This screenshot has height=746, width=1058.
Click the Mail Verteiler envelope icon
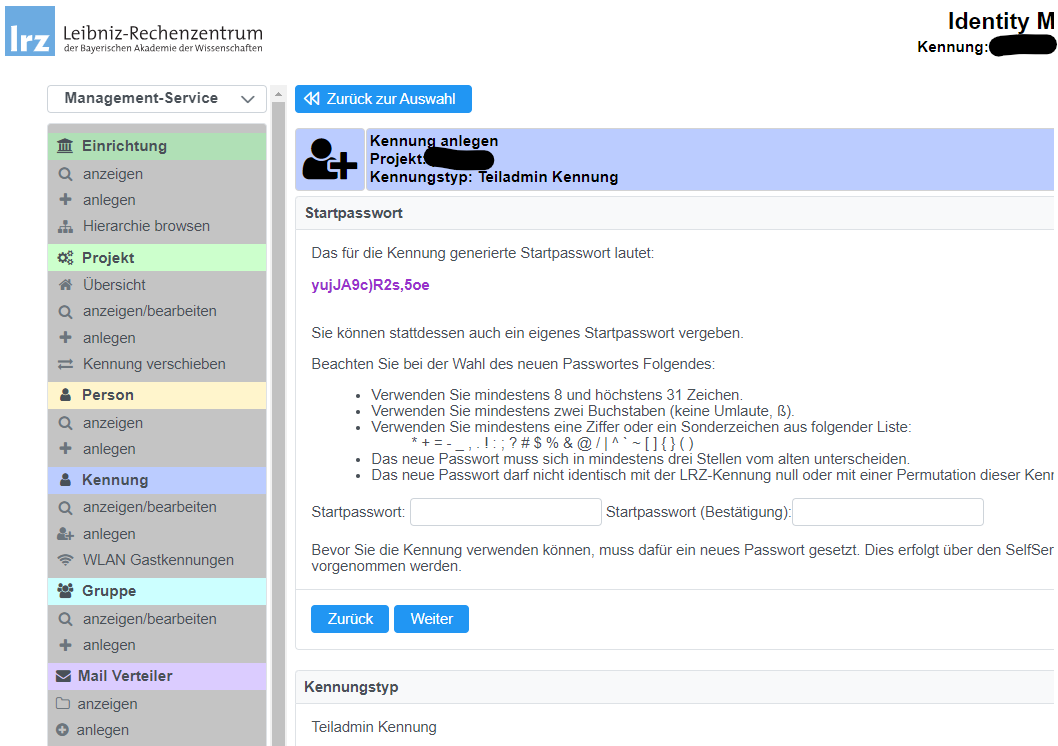coord(64,676)
